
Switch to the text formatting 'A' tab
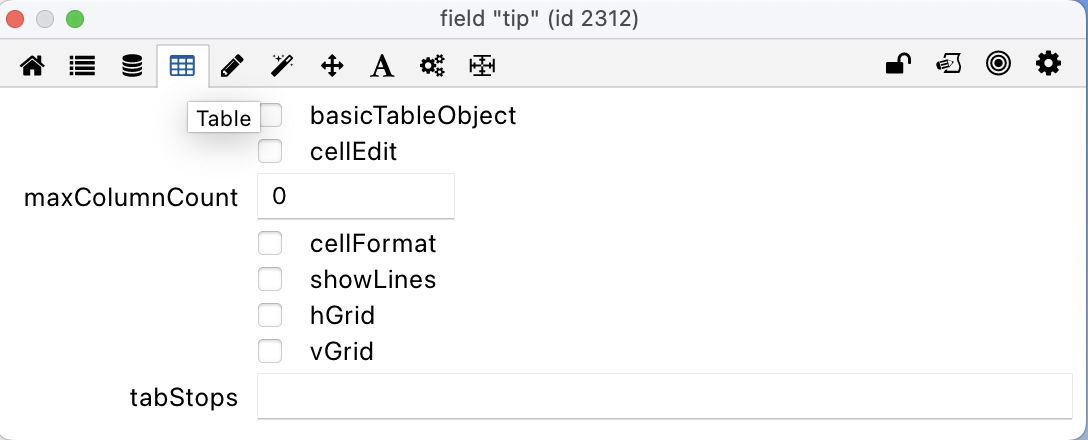381,66
